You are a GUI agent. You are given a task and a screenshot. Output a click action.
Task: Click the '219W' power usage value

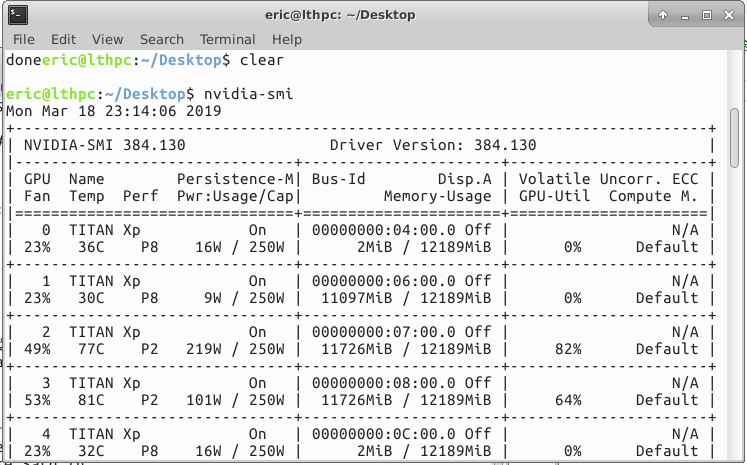(x=204, y=349)
